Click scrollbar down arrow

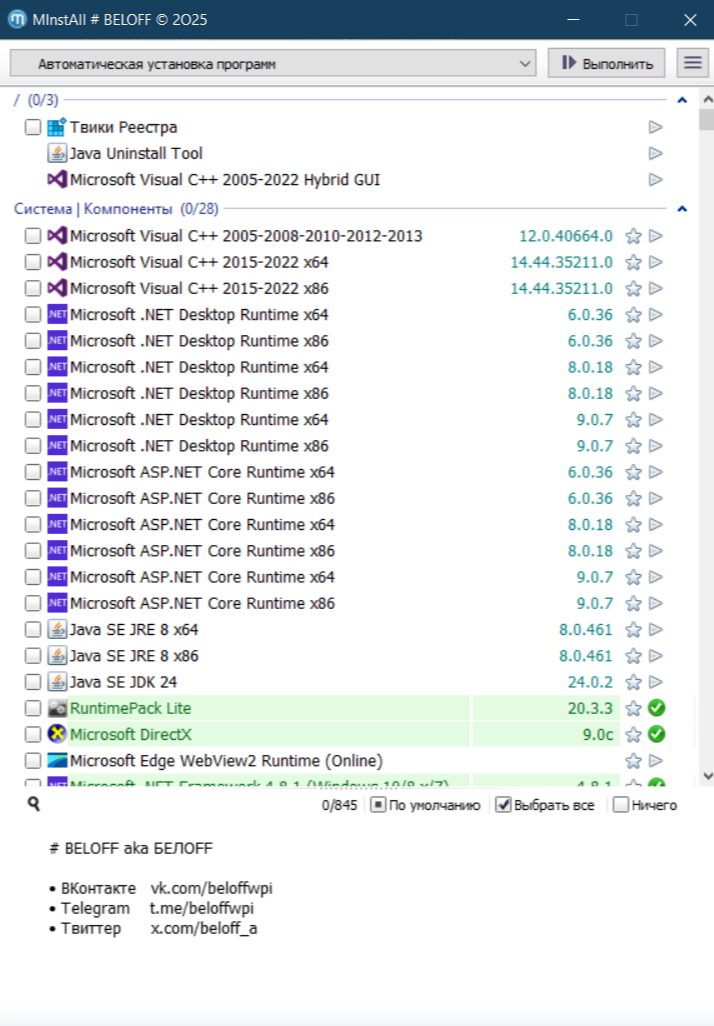(x=707, y=776)
